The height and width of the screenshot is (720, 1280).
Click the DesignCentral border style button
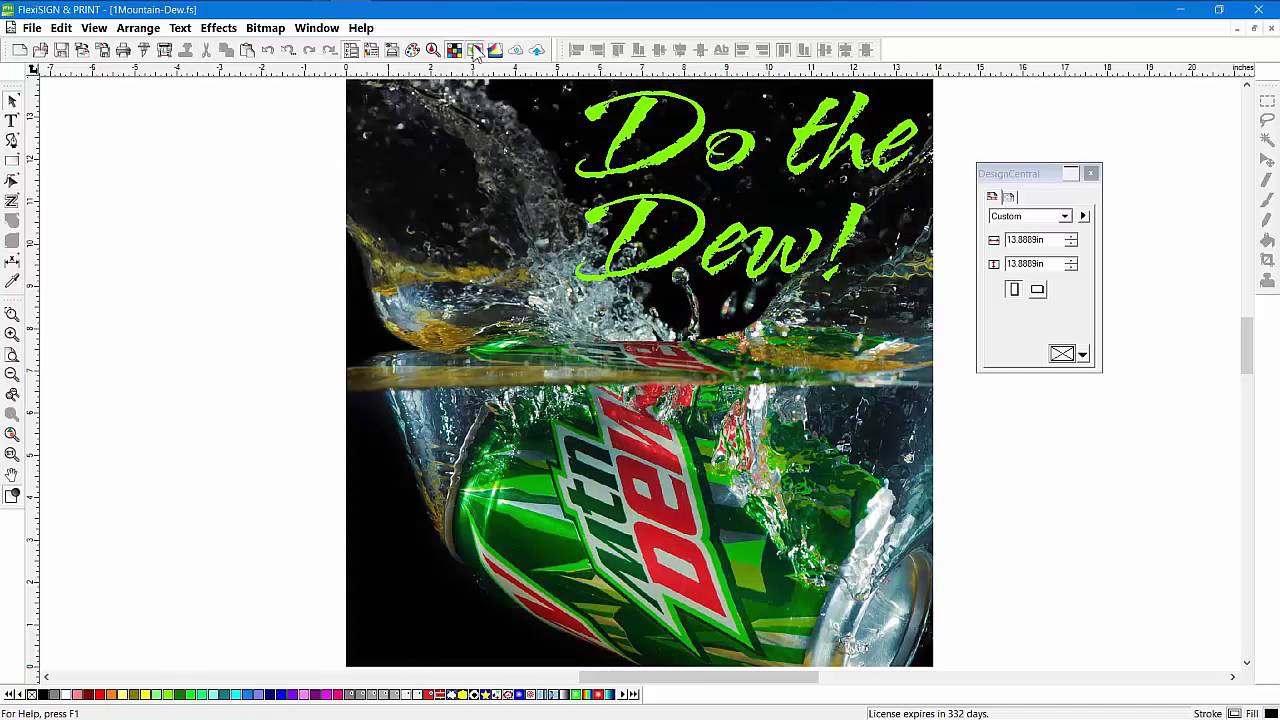[1062, 354]
